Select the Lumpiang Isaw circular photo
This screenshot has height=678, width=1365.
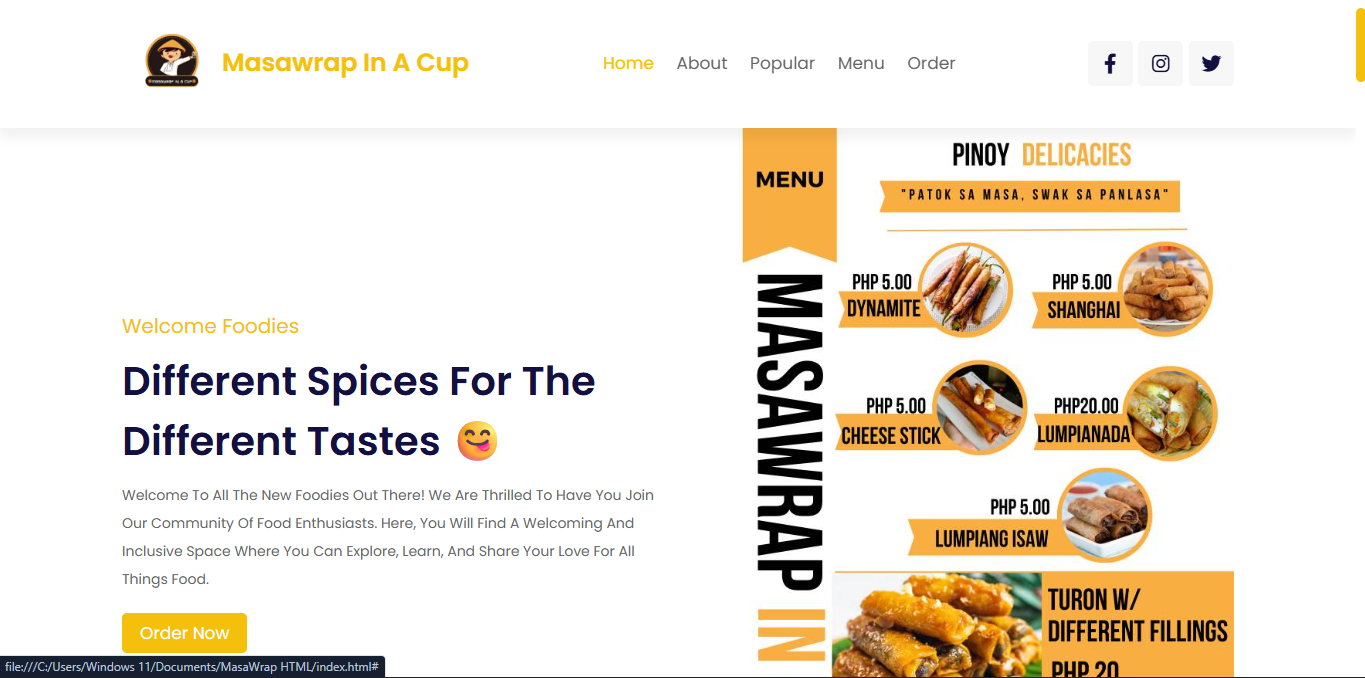pyautogui.click(x=1105, y=514)
